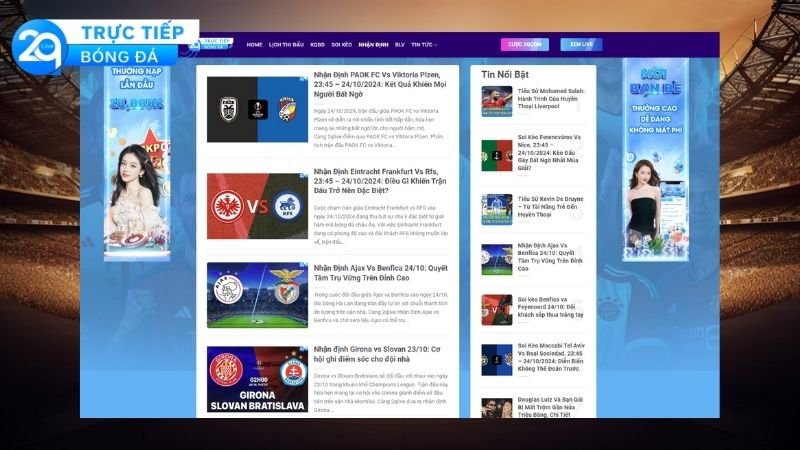The image size is (800, 450).
Task: Open the PAOK FC vs Viktoria Plzen article title
Action: pos(380,84)
